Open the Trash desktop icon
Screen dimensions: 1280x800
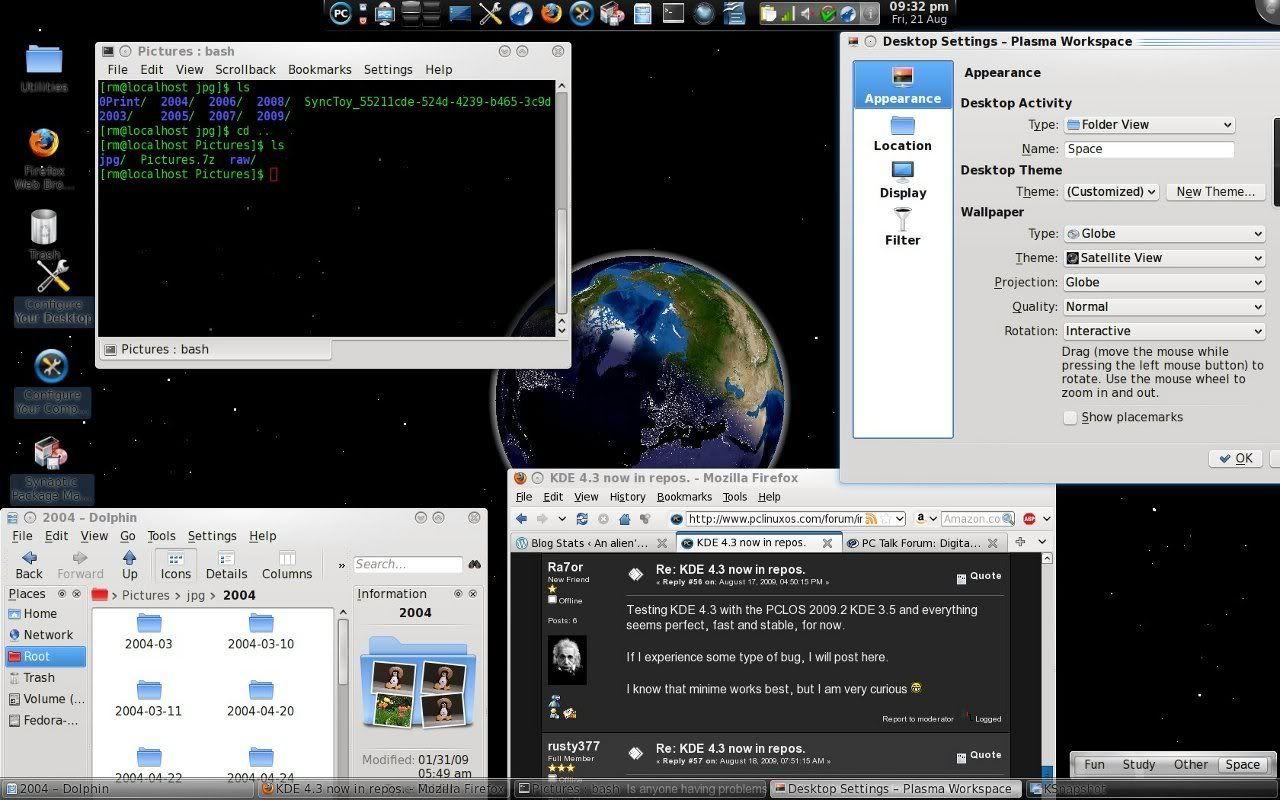pos(44,232)
